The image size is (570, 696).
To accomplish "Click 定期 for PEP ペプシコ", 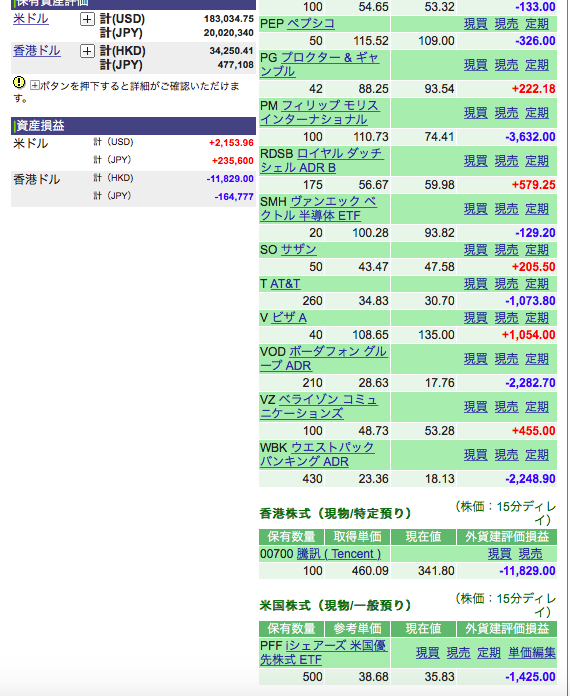I will tap(537, 24).
